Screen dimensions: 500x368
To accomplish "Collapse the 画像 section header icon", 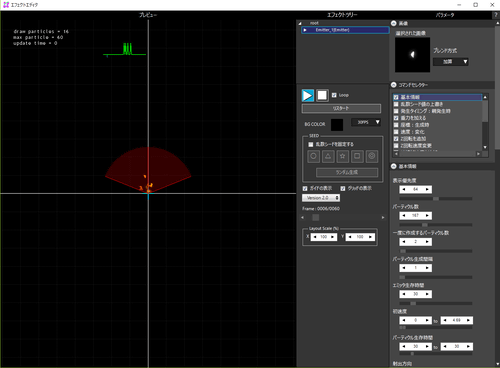I will click(394, 23).
